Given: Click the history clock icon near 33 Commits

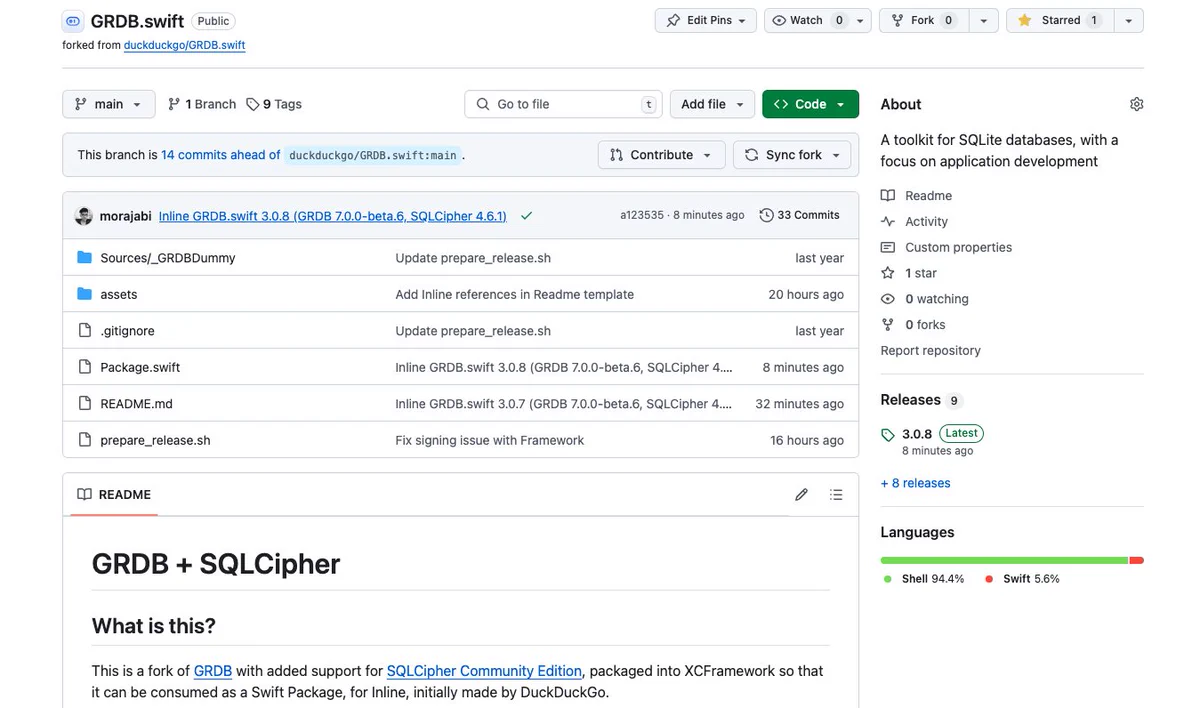Looking at the screenshot, I should pos(767,215).
